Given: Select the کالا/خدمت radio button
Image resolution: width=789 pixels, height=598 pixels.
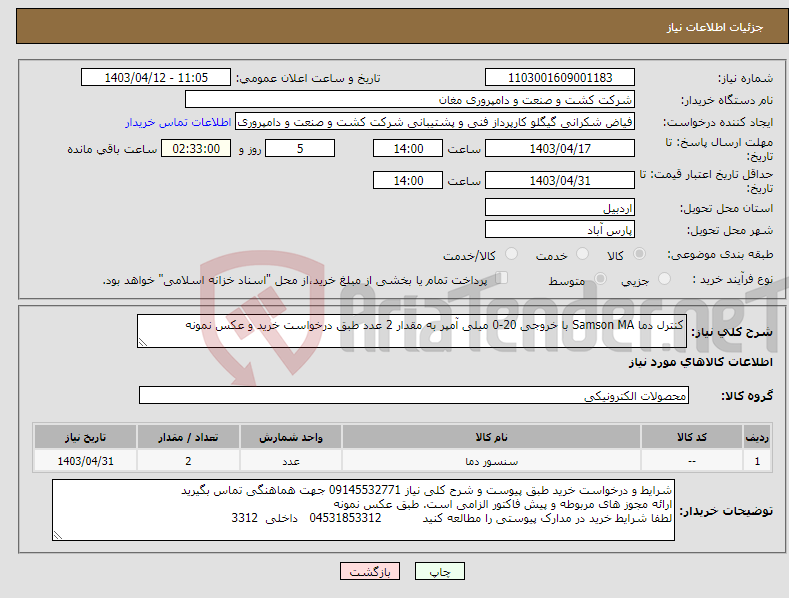Looking at the screenshot, I should click(511, 254).
